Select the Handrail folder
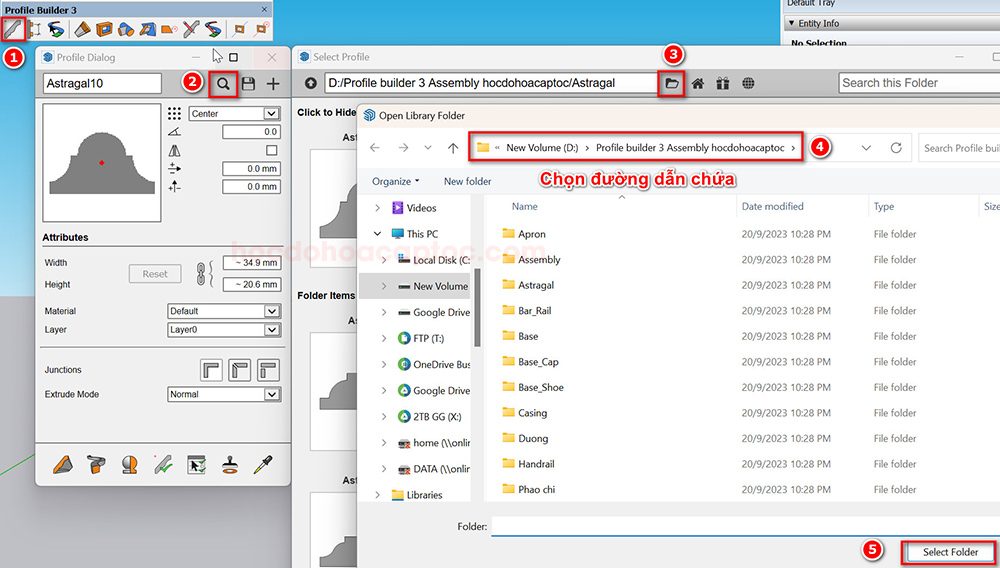 [536, 464]
